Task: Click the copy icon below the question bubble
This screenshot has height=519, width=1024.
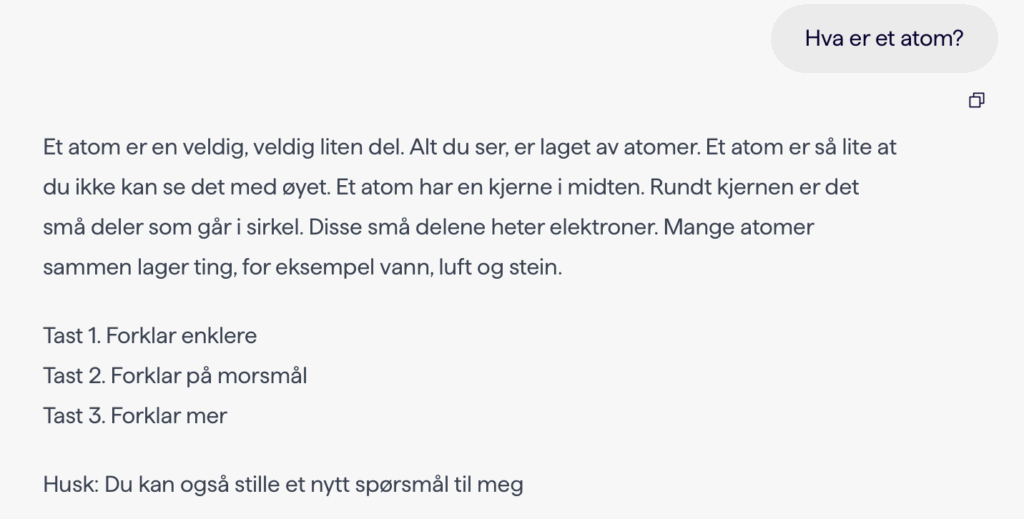Action: [977, 100]
